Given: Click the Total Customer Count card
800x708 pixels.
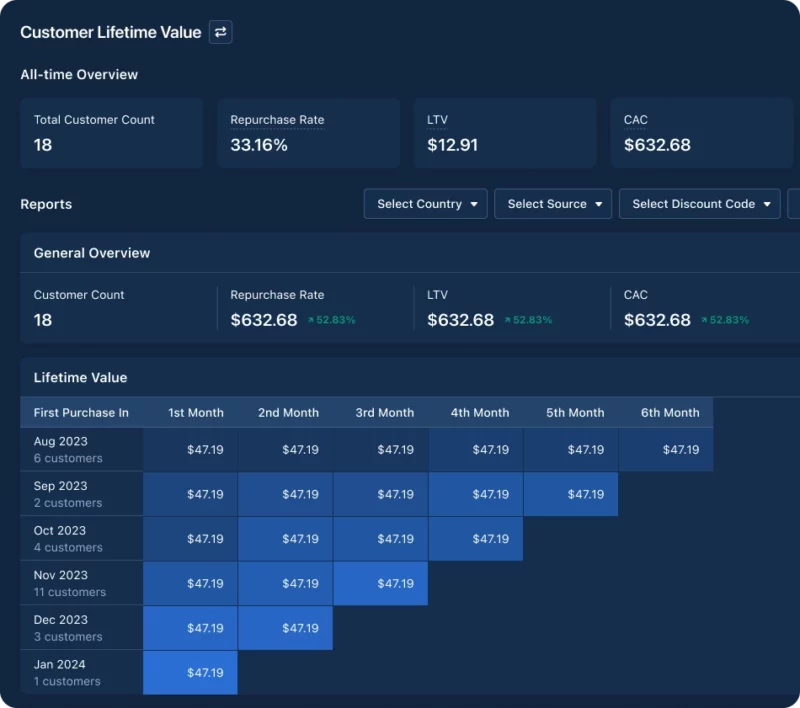Looking at the screenshot, I should point(111,133).
